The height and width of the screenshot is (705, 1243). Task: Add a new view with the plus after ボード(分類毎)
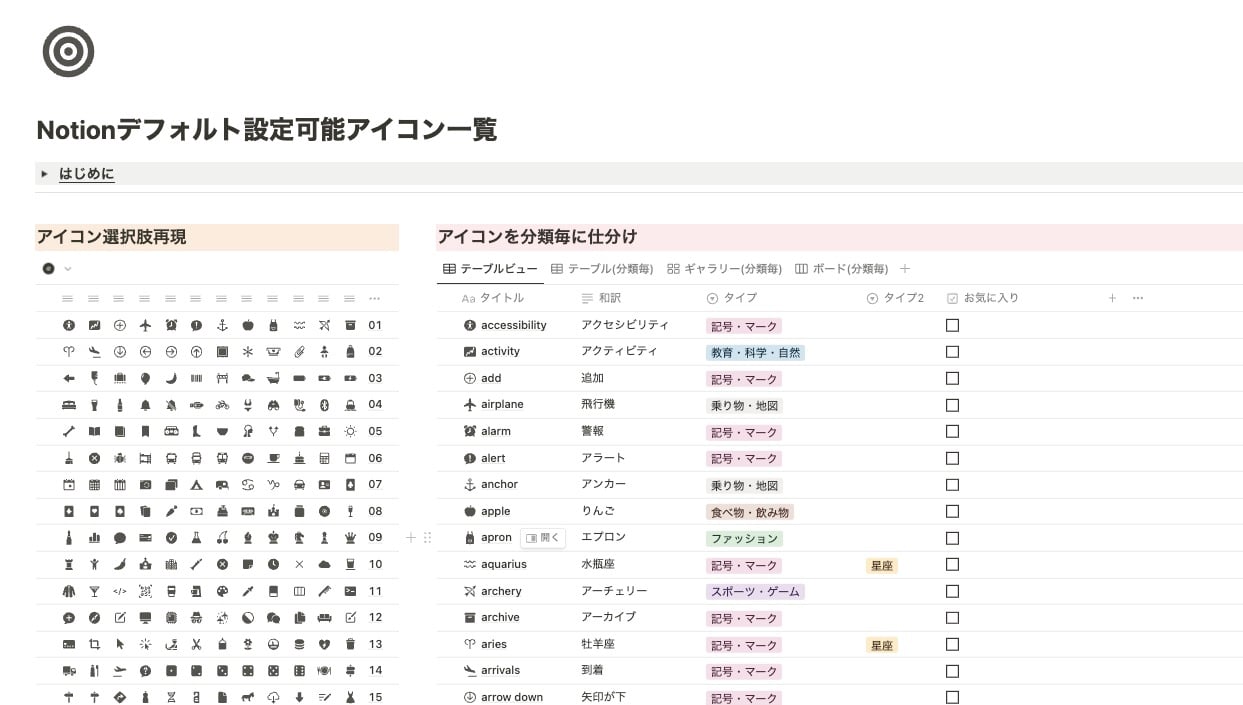point(905,269)
